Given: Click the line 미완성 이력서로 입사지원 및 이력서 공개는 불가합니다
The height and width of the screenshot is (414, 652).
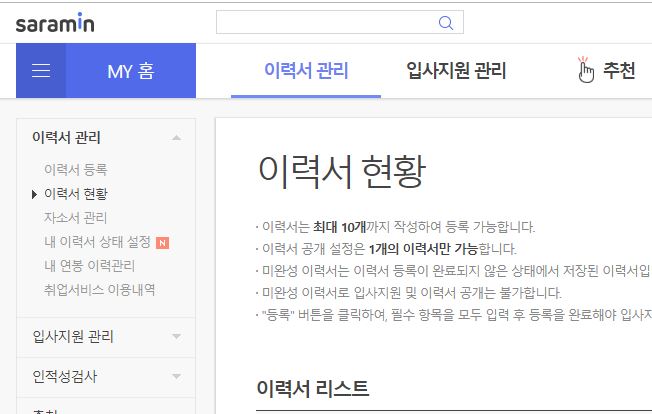Looking at the screenshot, I should [x=412, y=293].
